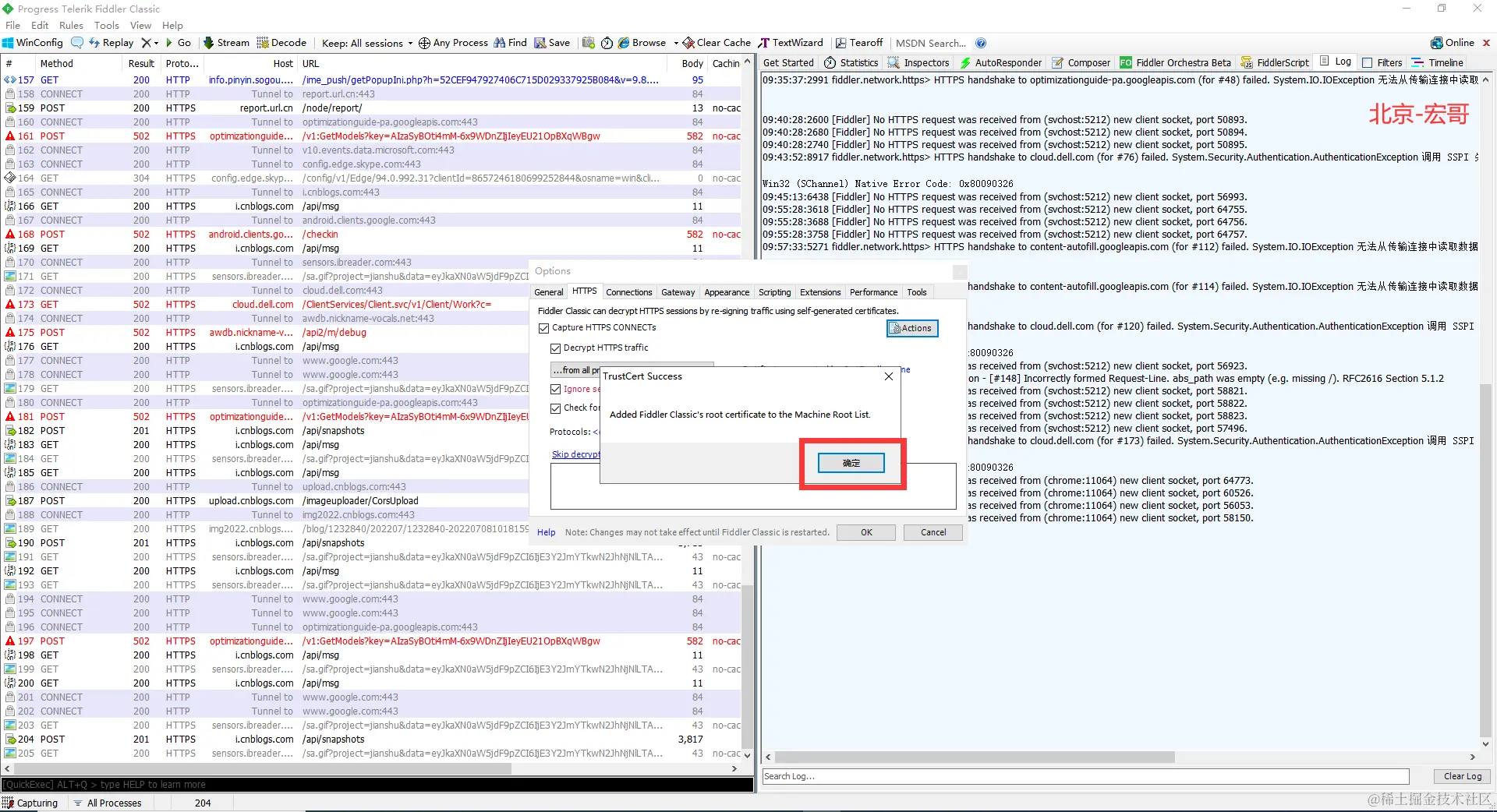Toggle the Capture HTTPS CONNECTs checkbox
Viewport: 1497px width, 812px height.
[x=543, y=328]
